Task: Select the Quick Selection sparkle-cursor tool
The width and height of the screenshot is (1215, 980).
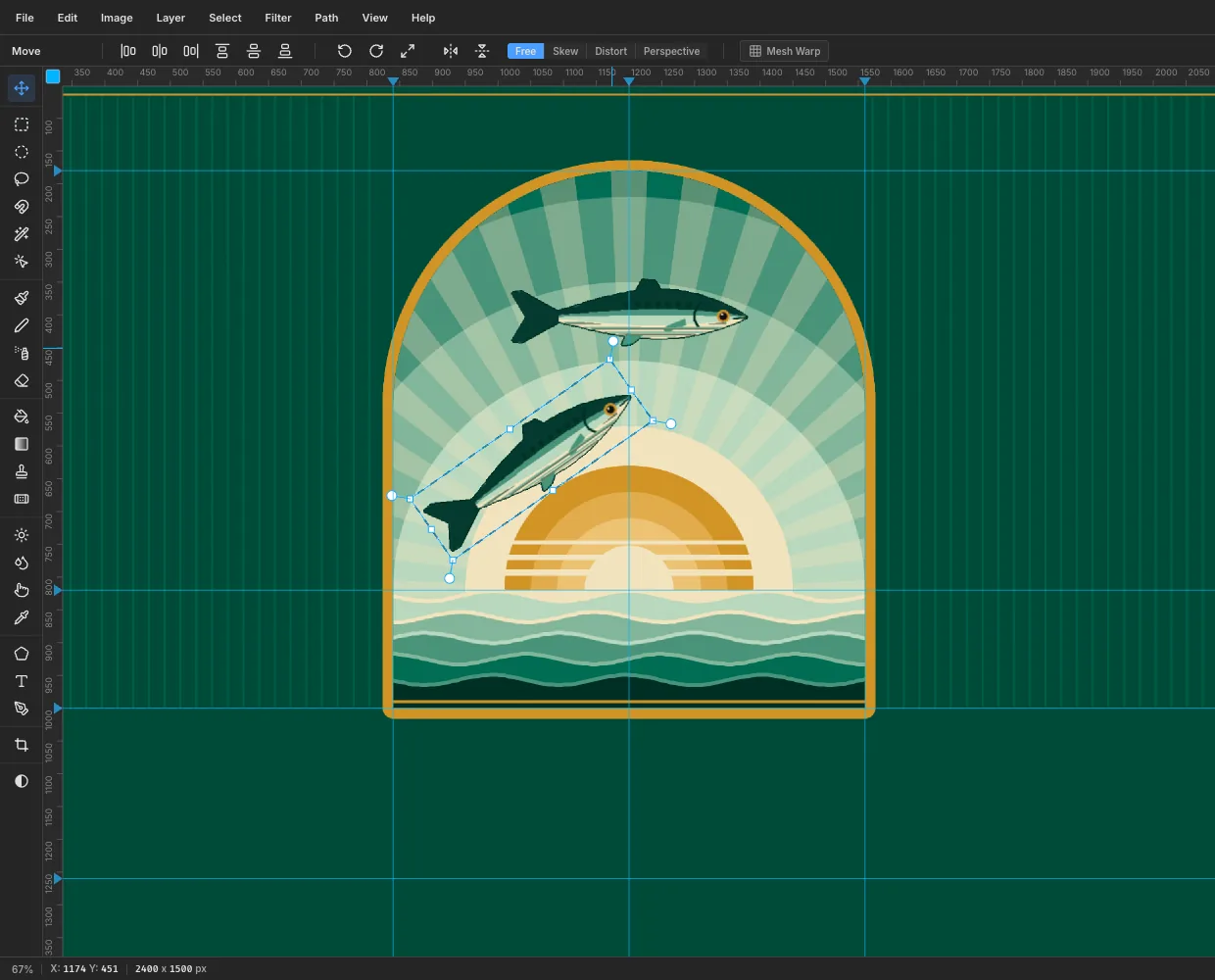Action: 22,262
